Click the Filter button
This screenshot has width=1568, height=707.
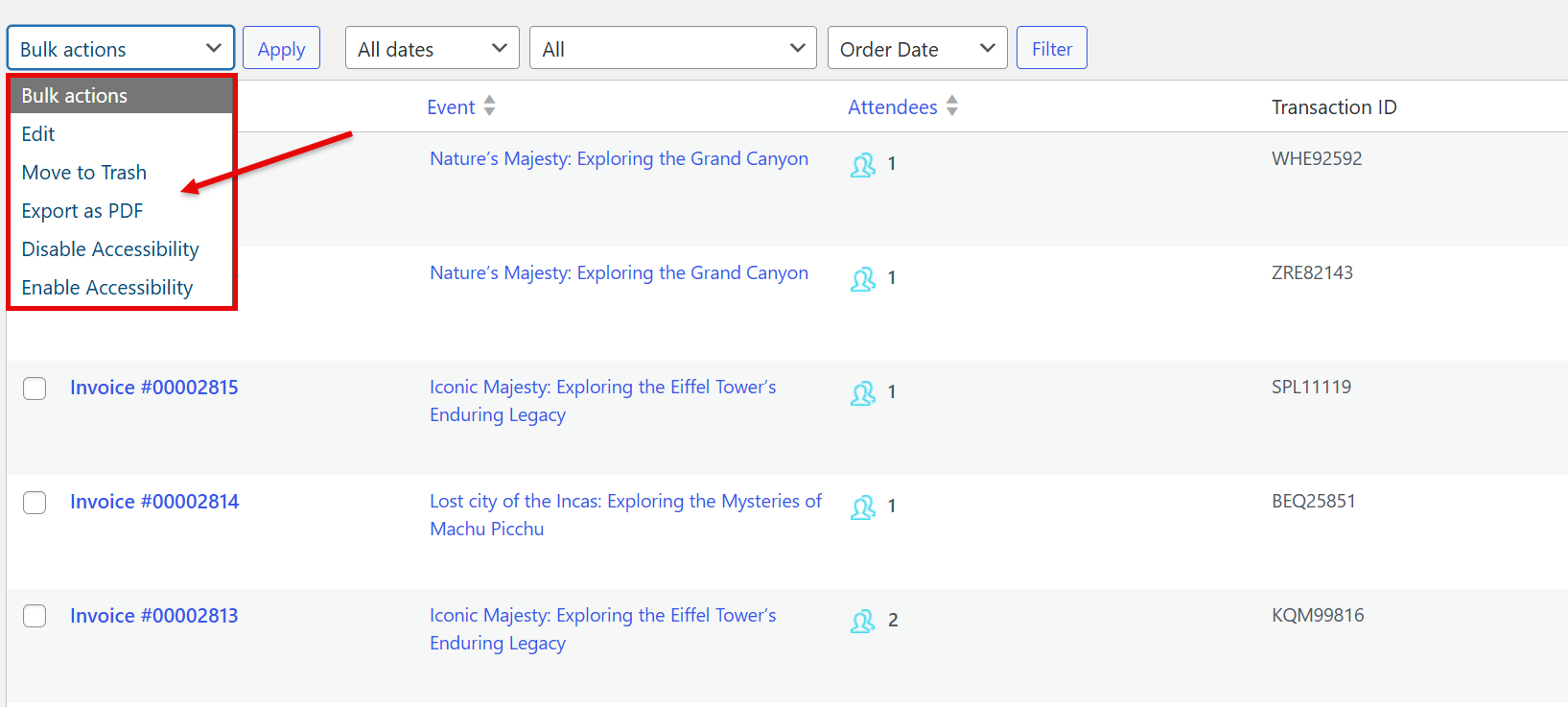click(1051, 49)
